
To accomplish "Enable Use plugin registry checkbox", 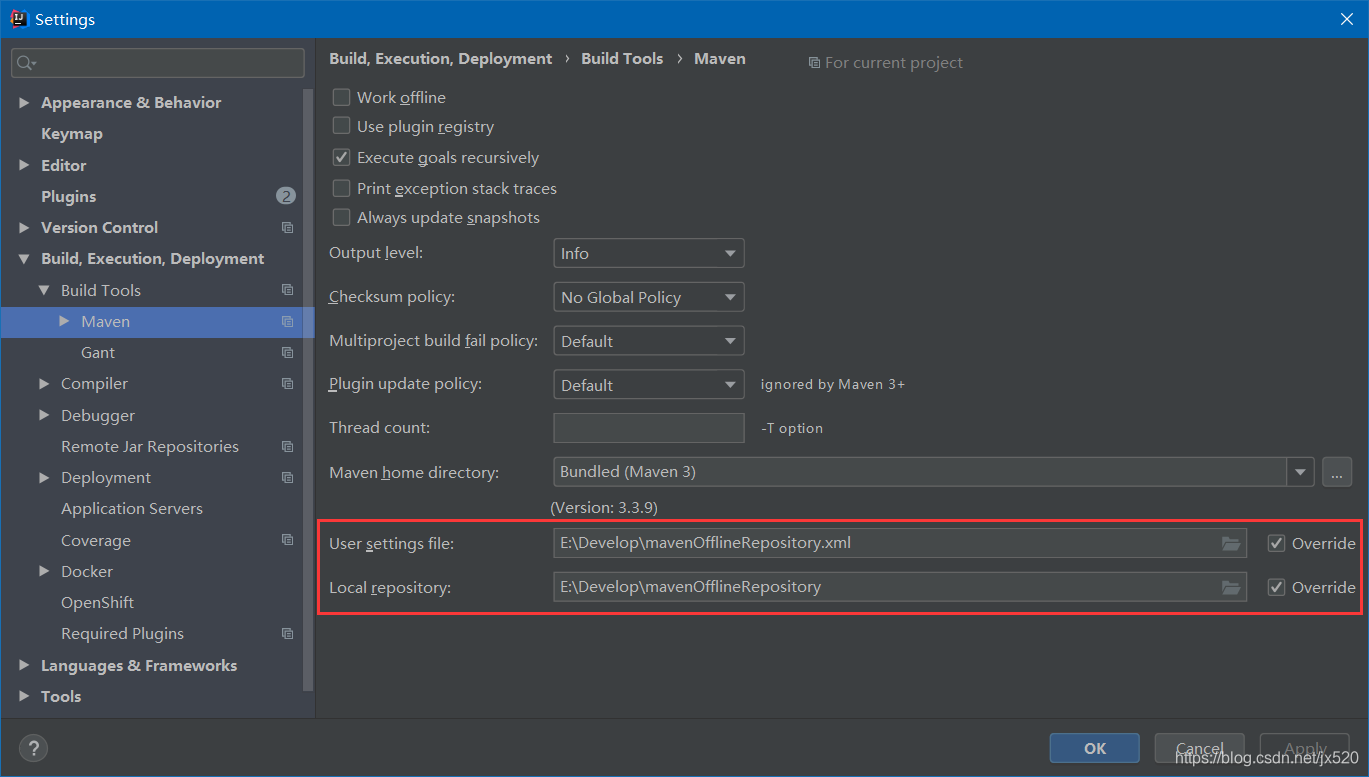I will coord(341,126).
